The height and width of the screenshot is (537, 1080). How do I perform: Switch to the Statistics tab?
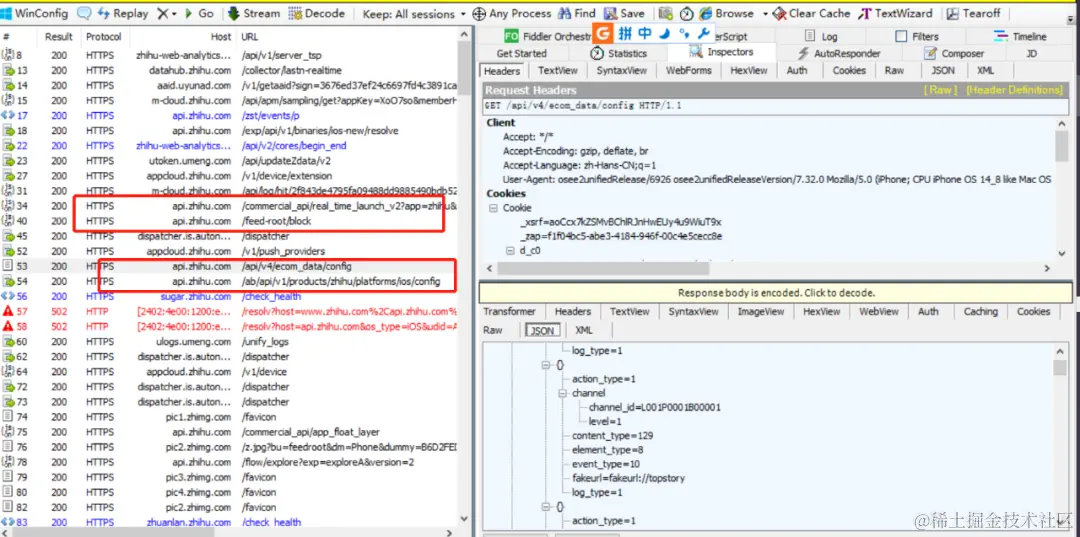[x=619, y=53]
